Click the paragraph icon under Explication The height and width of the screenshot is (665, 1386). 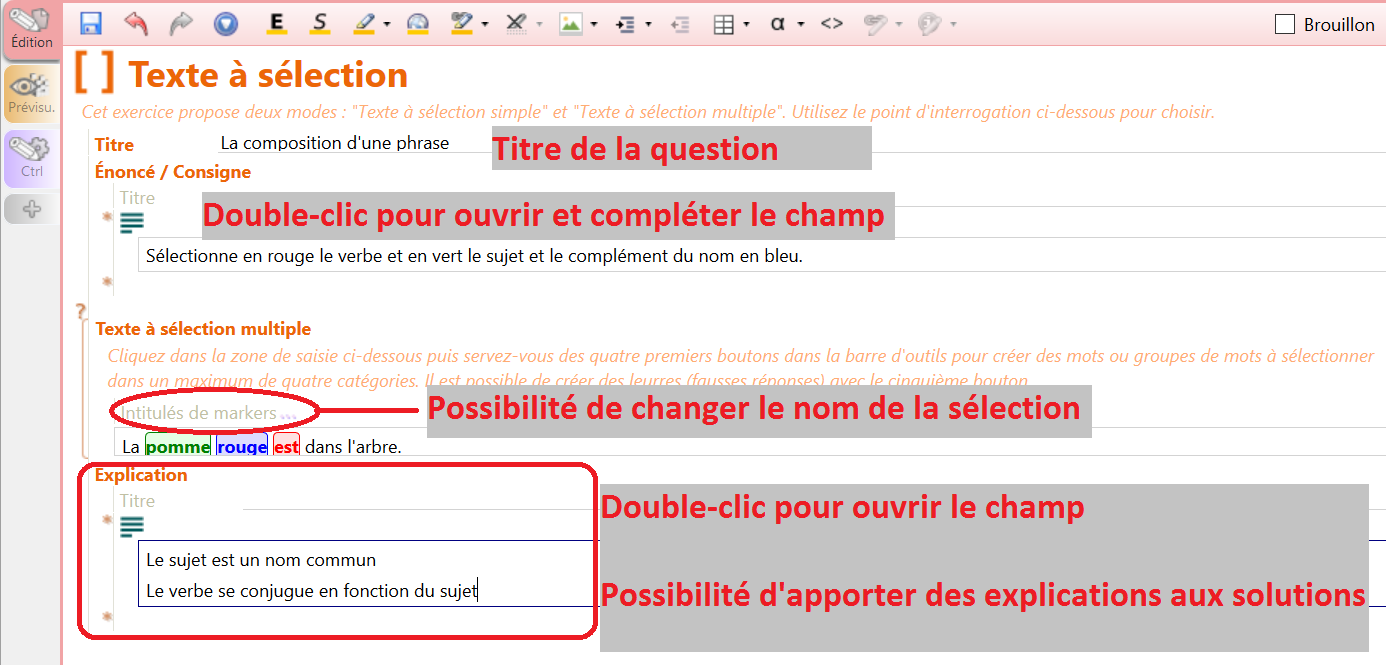pos(132,526)
